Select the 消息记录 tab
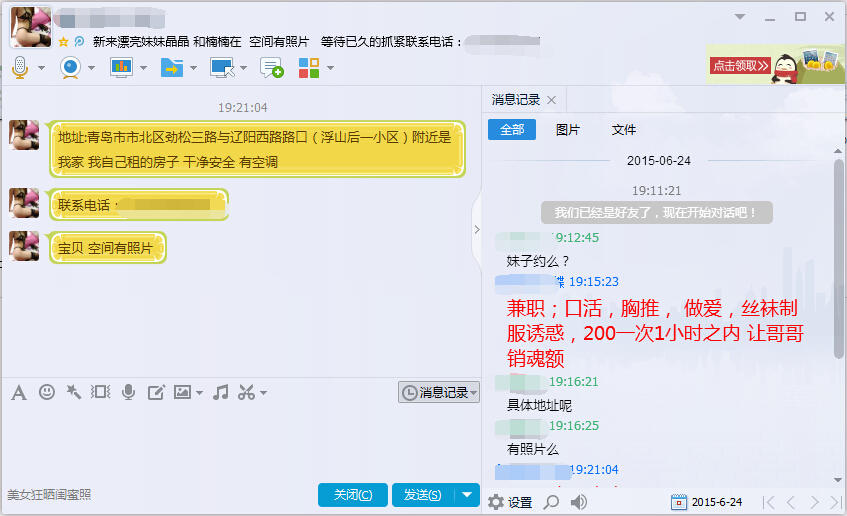Viewport: 847px width, 516px height. pyautogui.click(x=516, y=100)
